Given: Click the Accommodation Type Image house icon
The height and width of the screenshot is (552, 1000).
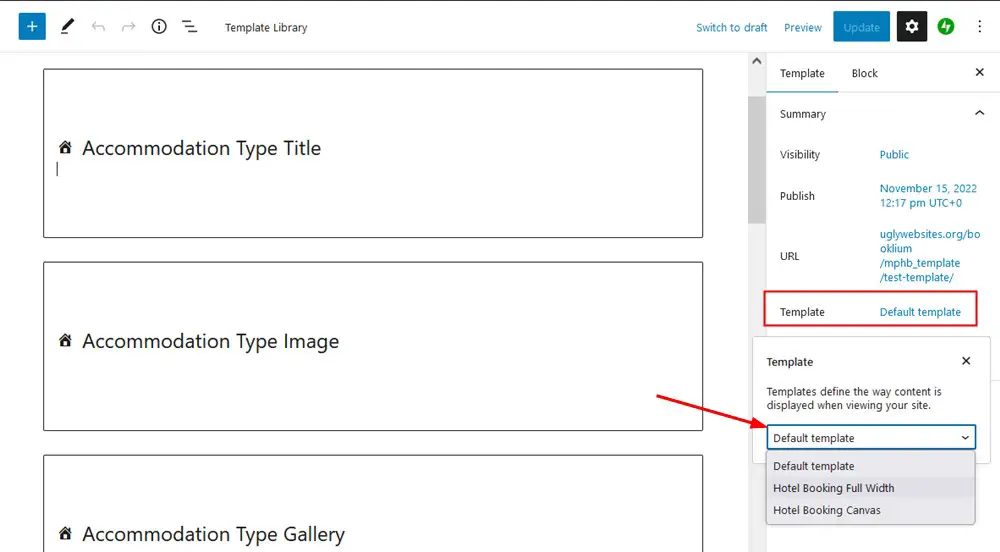Looking at the screenshot, I should tap(65, 341).
